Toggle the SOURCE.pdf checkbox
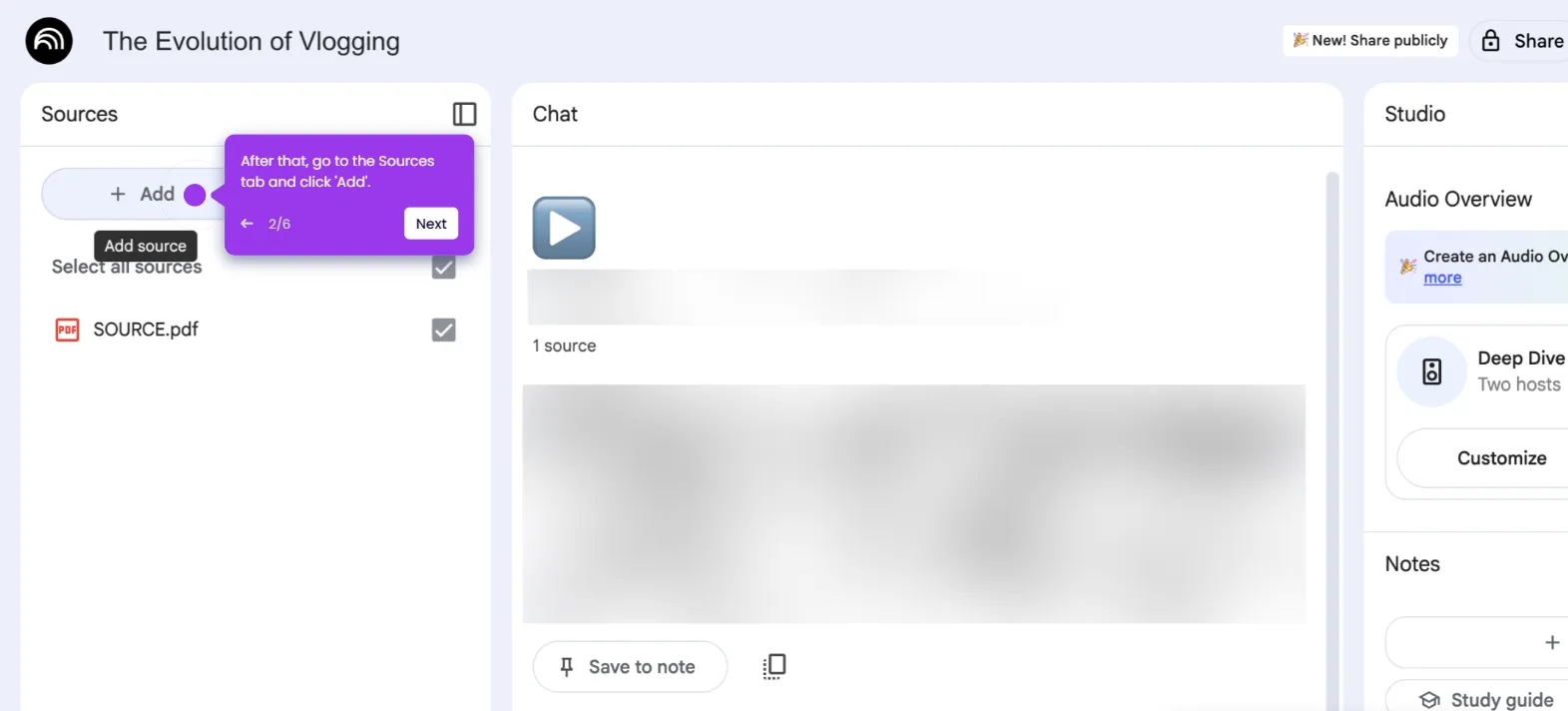 pos(444,330)
